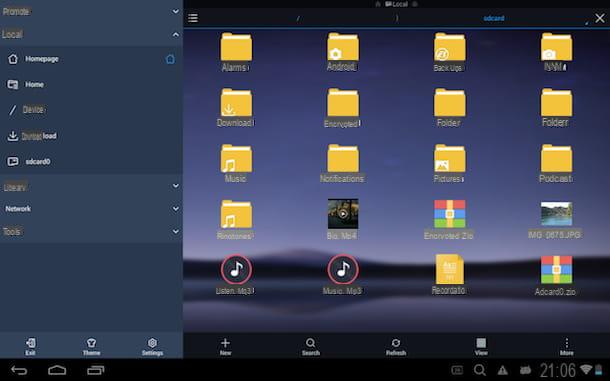Open the Download folder

[x=236, y=108]
